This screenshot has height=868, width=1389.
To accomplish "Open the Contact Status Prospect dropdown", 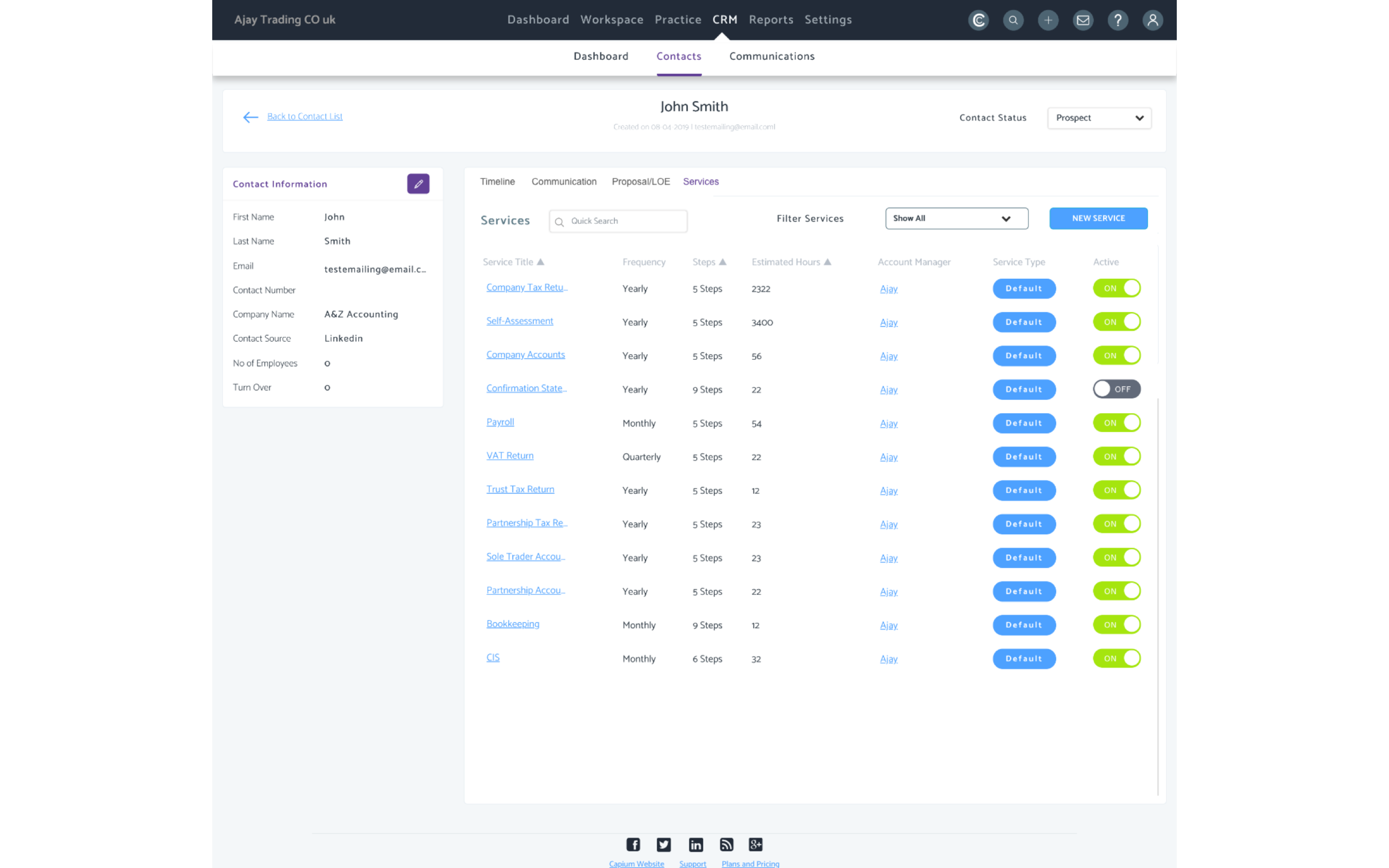I will tap(1099, 118).
